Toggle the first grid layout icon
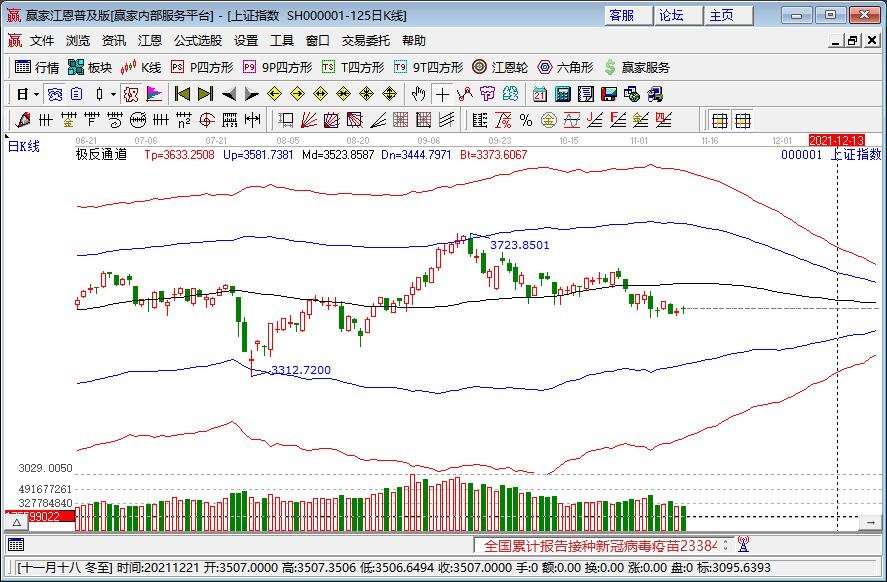Image resolution: width=887 pixels, height=582 pixels. click(720, 120)
